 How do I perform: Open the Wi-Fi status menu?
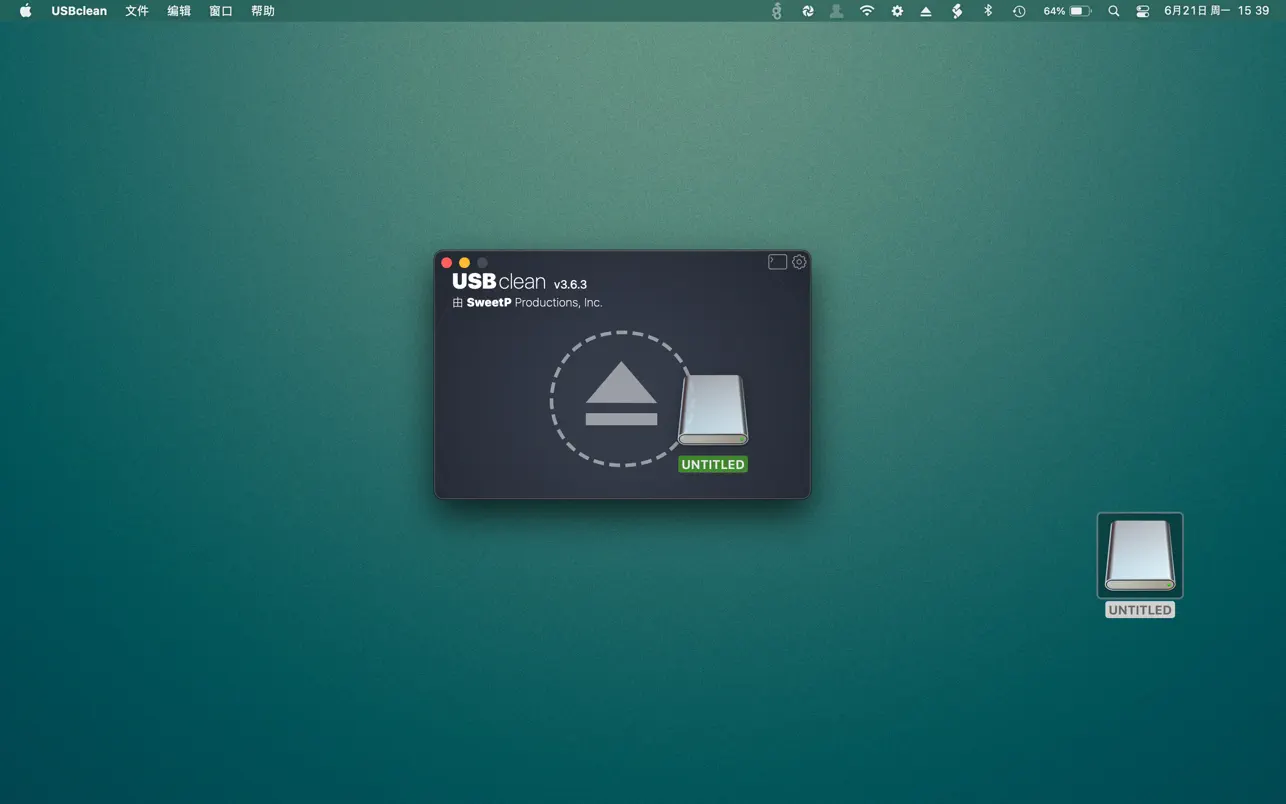[867, 11]
